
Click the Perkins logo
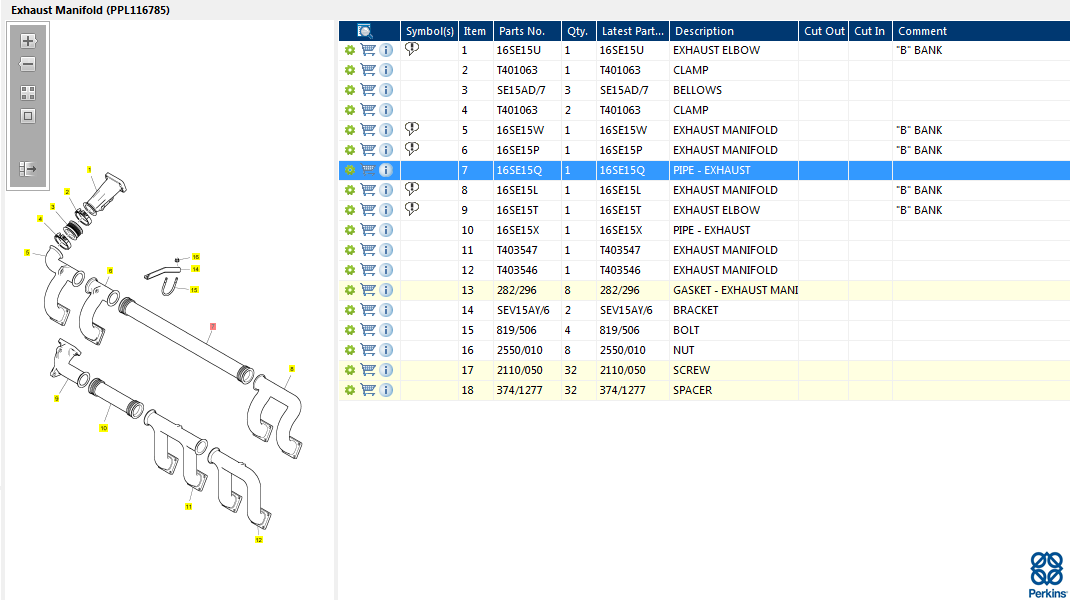pos(1047,575)
